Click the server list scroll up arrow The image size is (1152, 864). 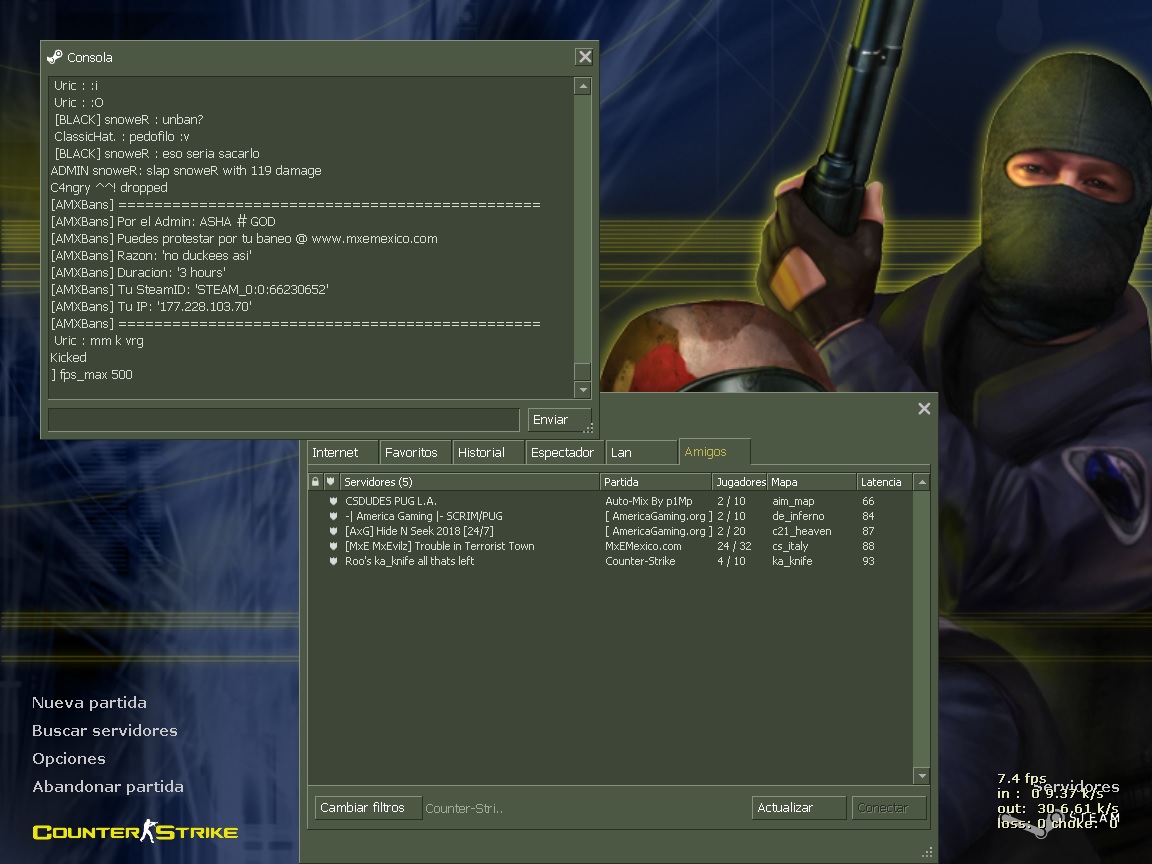[922, 482]
